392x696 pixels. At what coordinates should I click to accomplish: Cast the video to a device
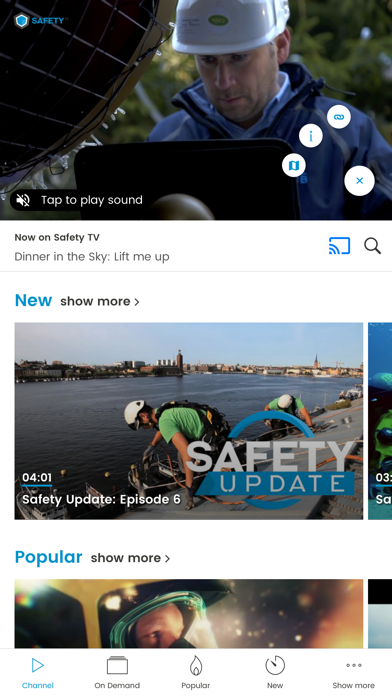pyautogui.click(x=340, y=246)
